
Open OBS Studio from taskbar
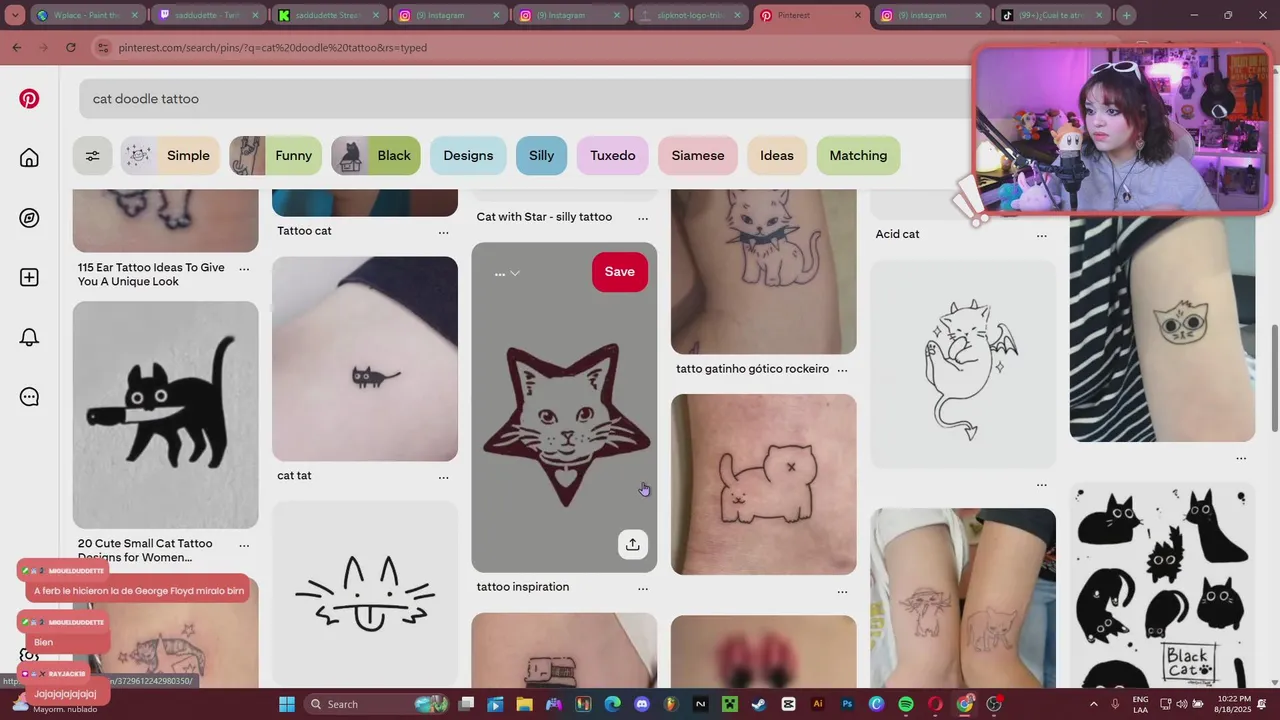pos(994,704)
